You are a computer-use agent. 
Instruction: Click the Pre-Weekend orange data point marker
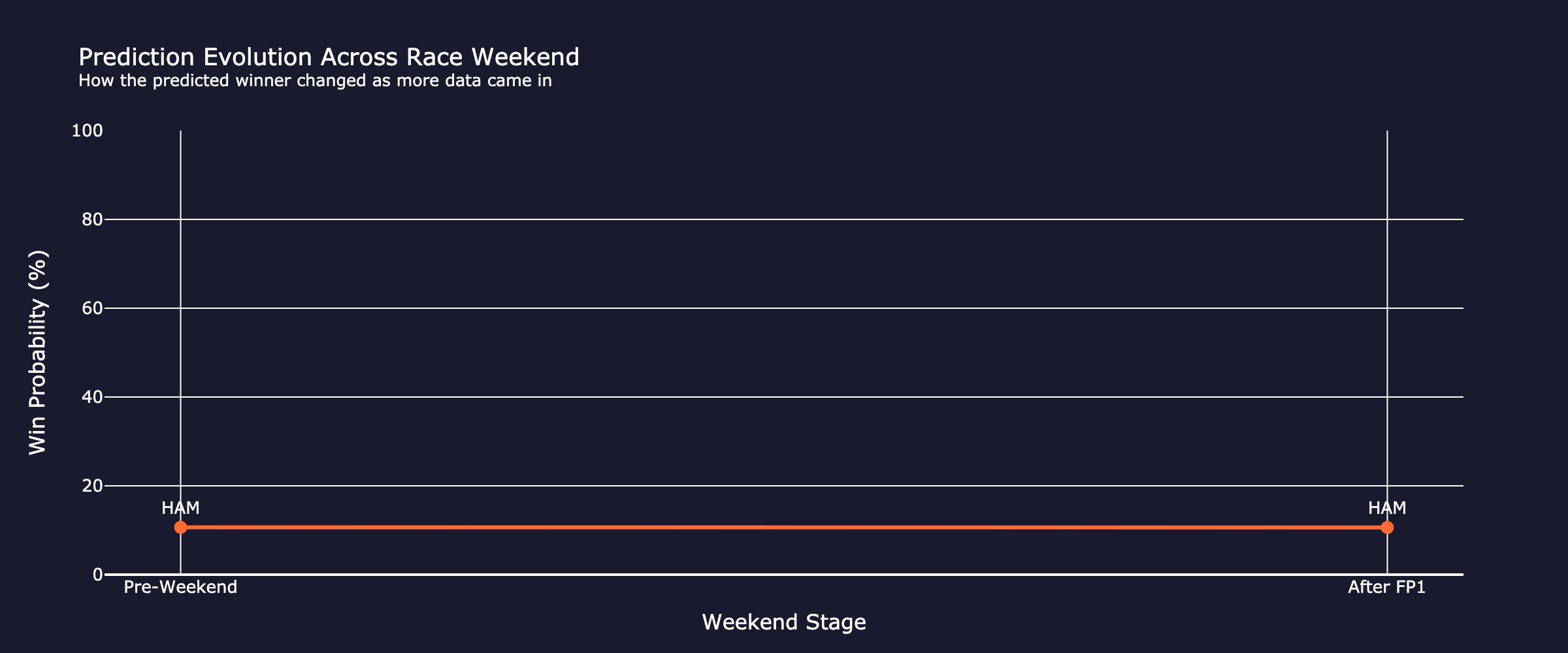180,527
